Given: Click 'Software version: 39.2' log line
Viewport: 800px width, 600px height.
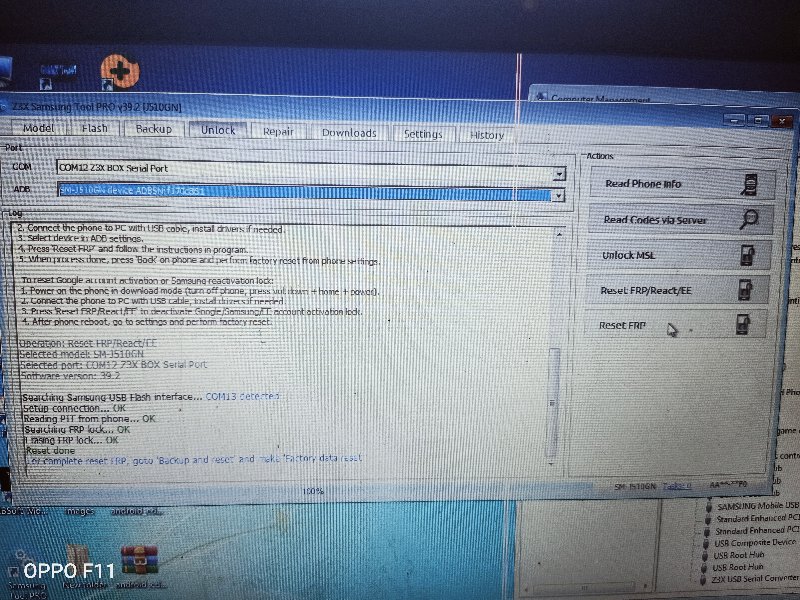Looking at the screenshot, I should click(x=70, y=376).
